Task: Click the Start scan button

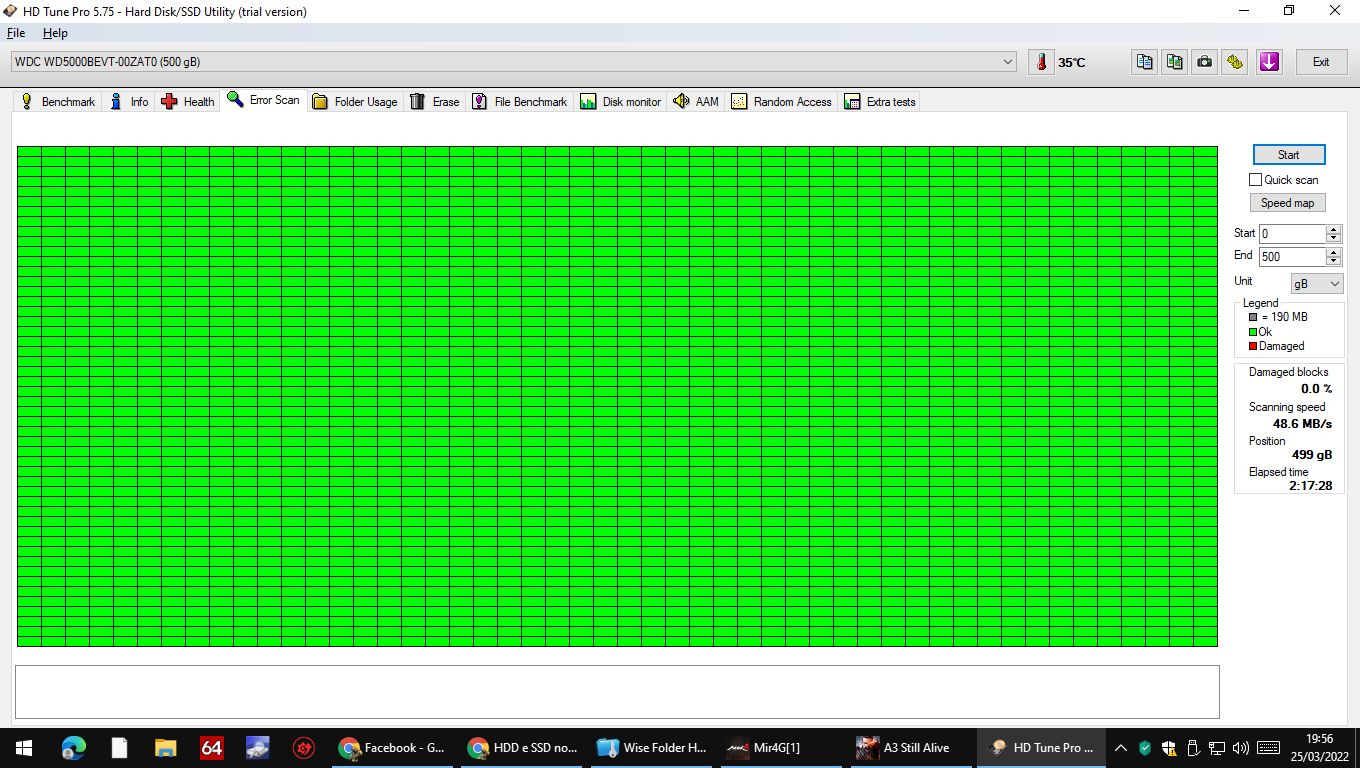Action: 1289,155
